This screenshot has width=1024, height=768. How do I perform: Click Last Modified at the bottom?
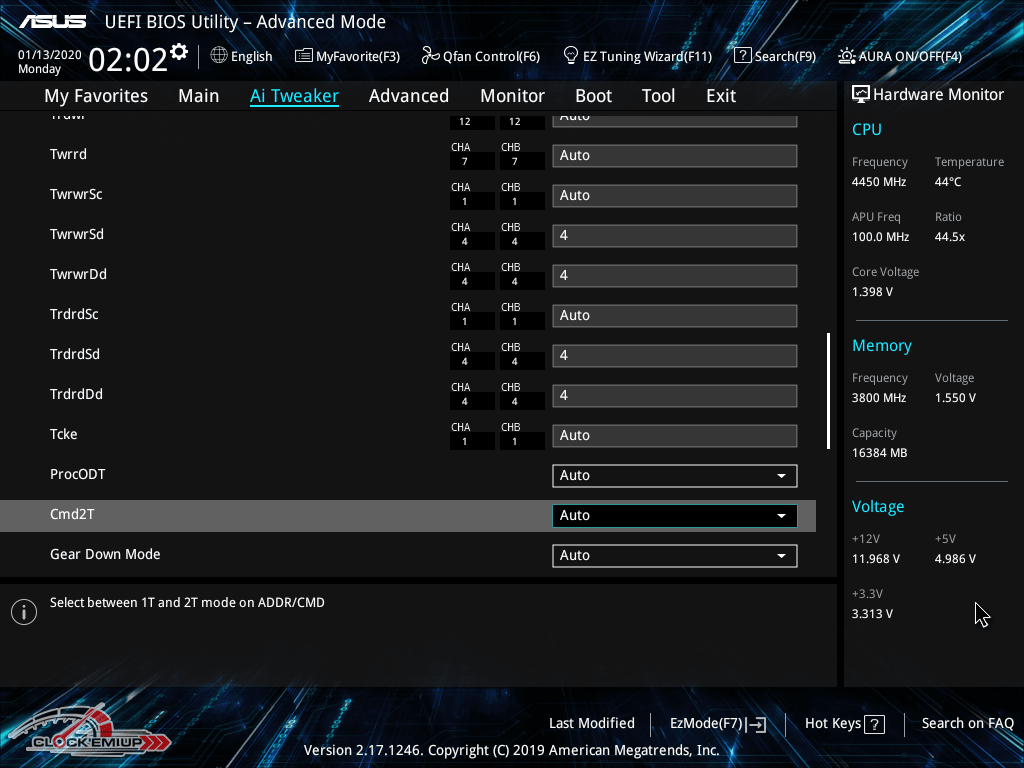tap(591, 723)
